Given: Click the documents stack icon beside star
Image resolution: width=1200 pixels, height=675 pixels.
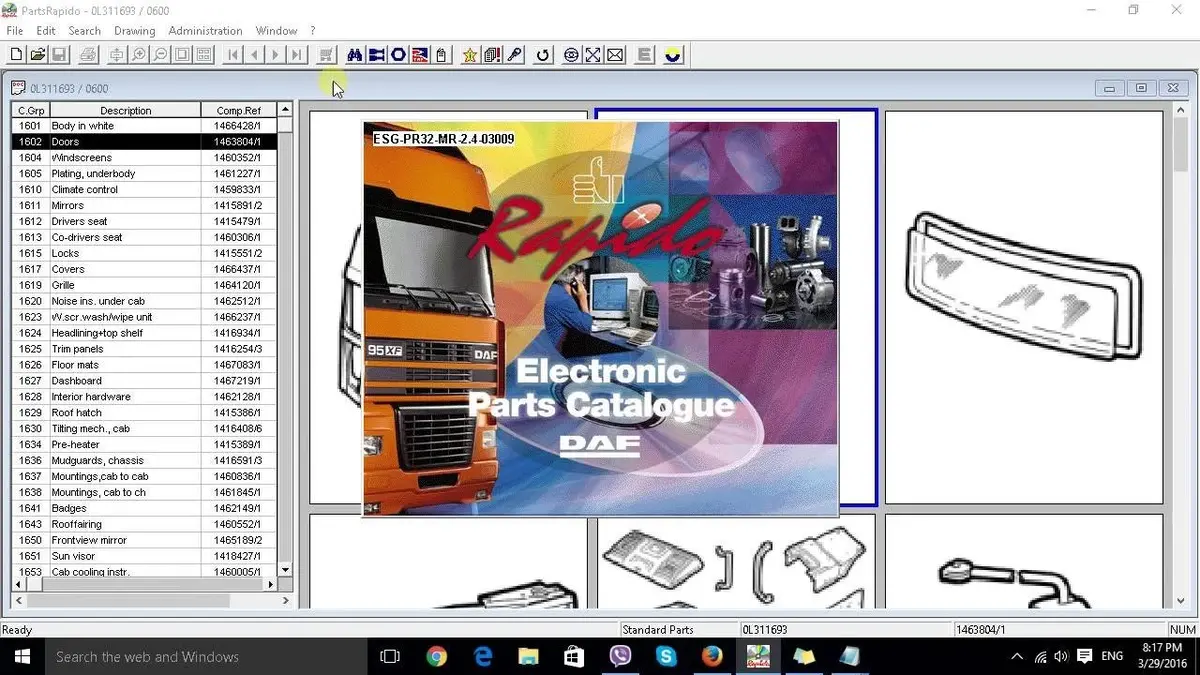Looking at the screenshot, I should [492, 55].
